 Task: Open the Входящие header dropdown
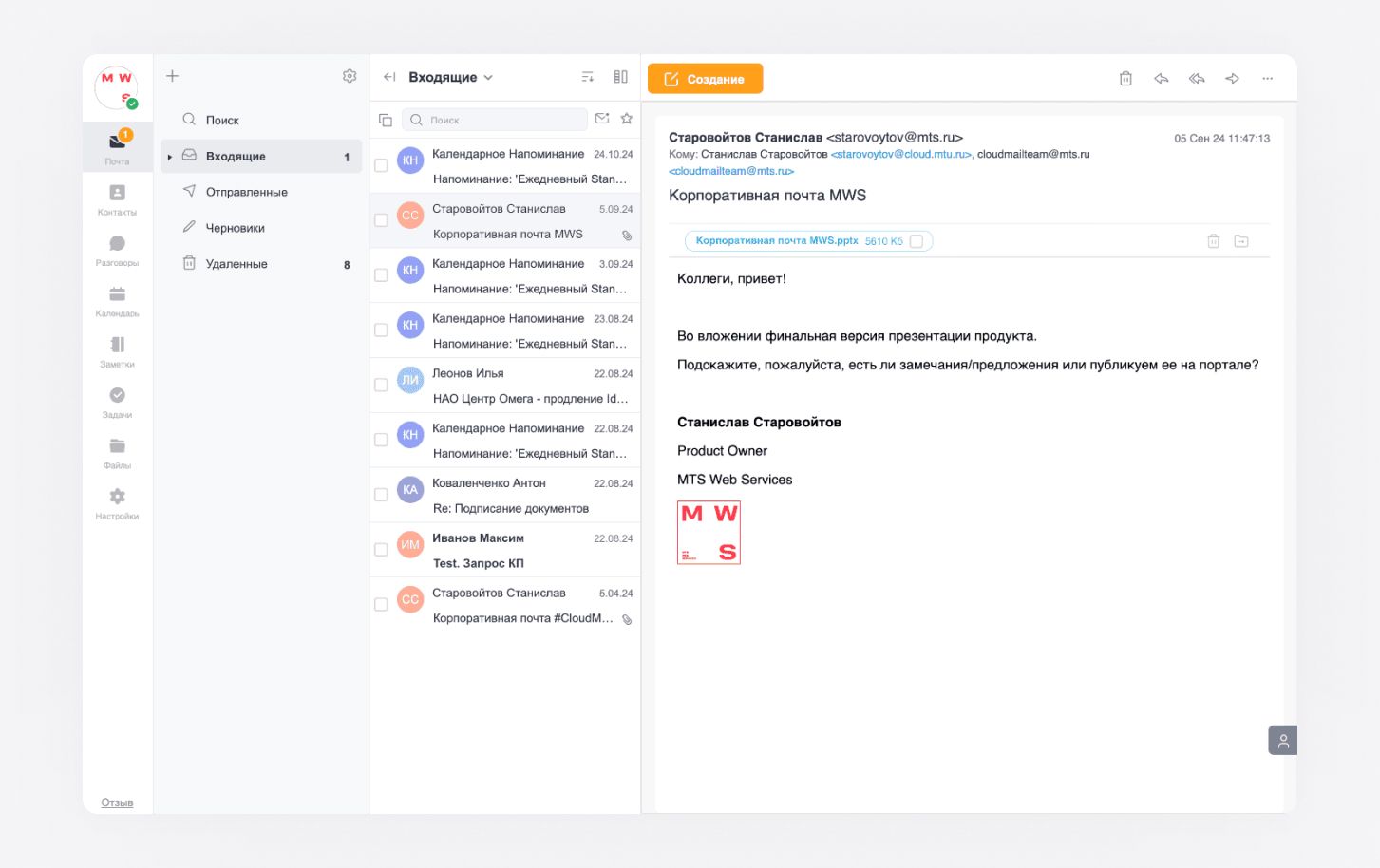click(x=451, y=77)
